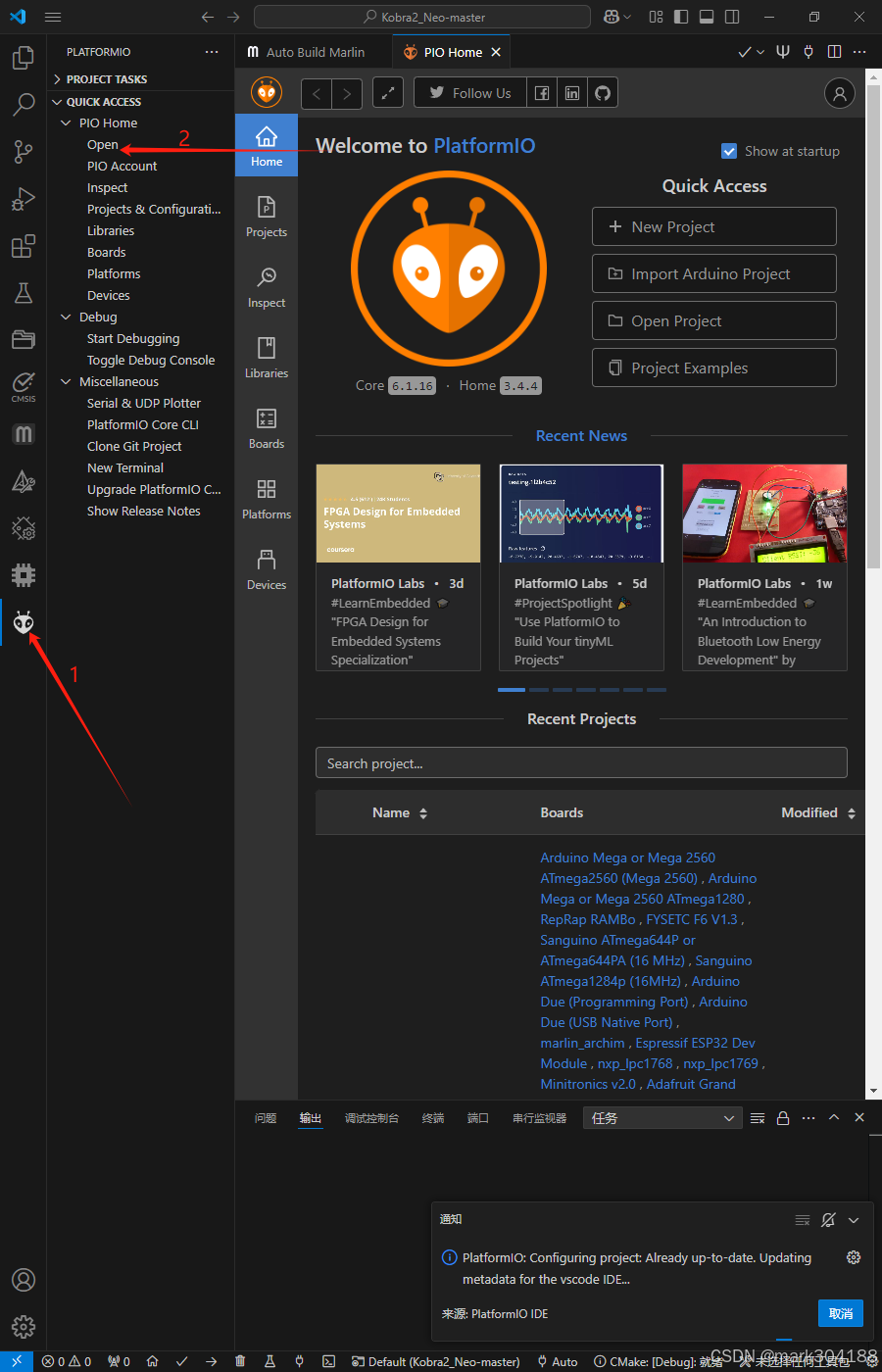
Task: Click the Open Project button
Action: pyautogui.click(x=713, y=320)
